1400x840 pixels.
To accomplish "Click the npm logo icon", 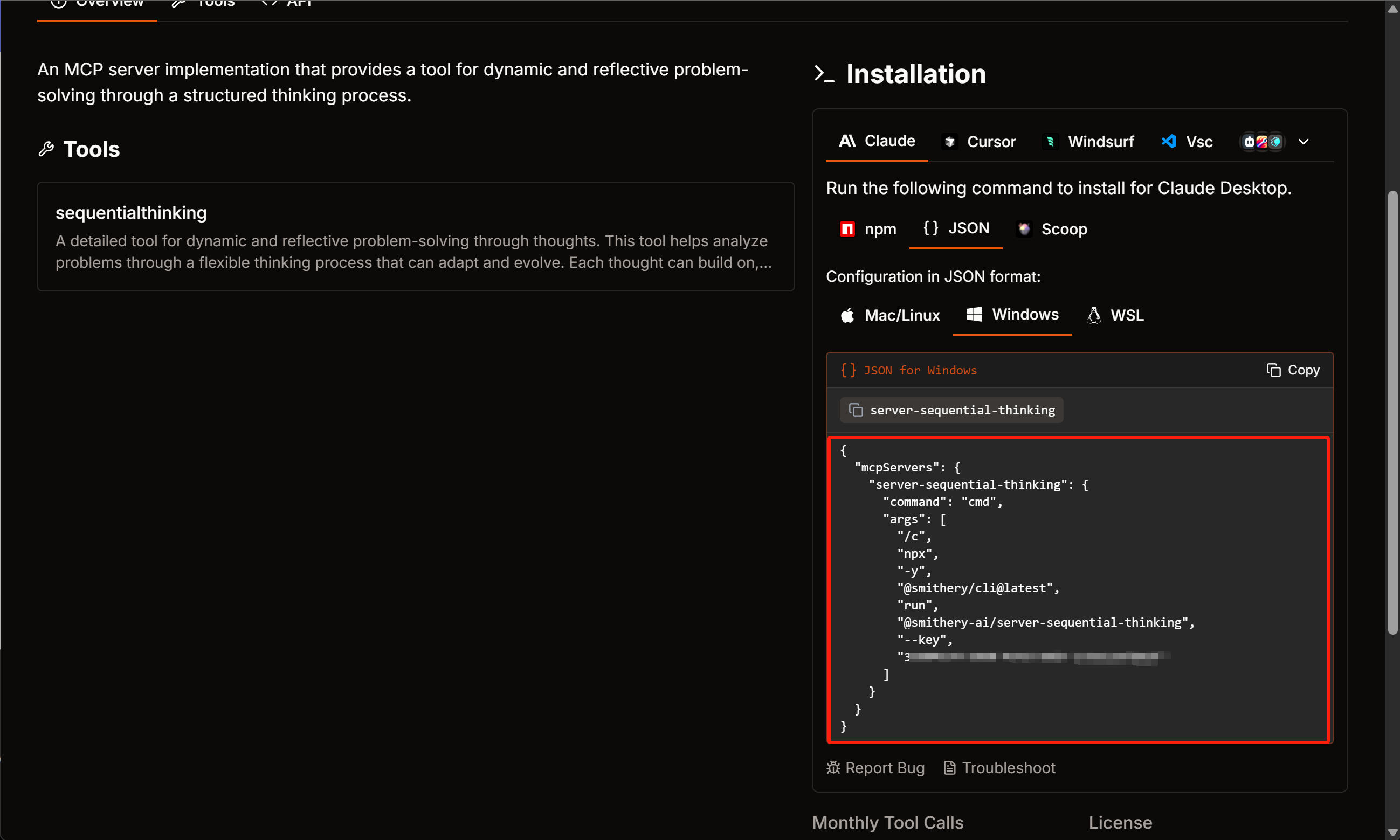I will [x=847, y=228].
